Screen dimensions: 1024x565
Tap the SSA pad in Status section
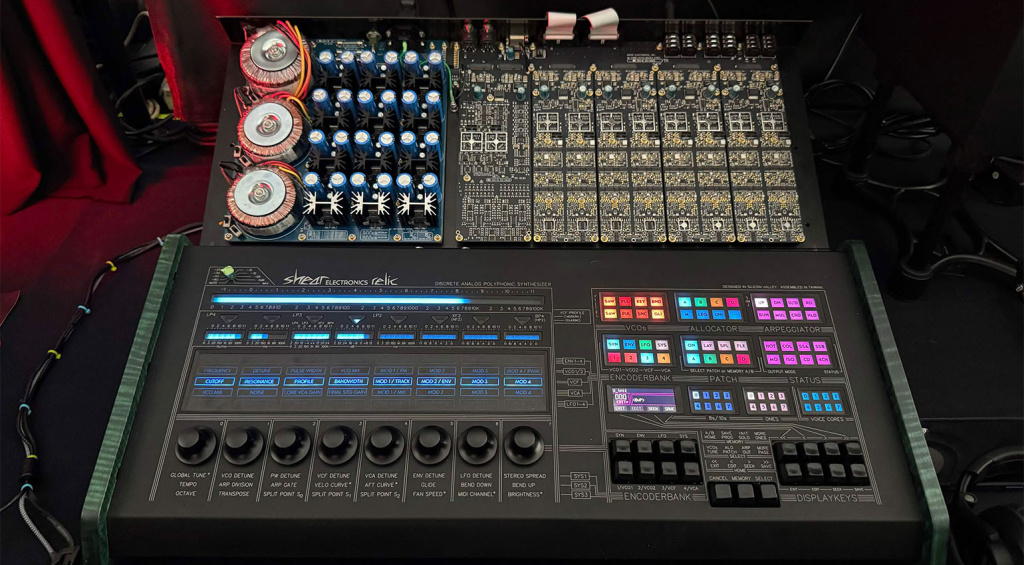803,346
